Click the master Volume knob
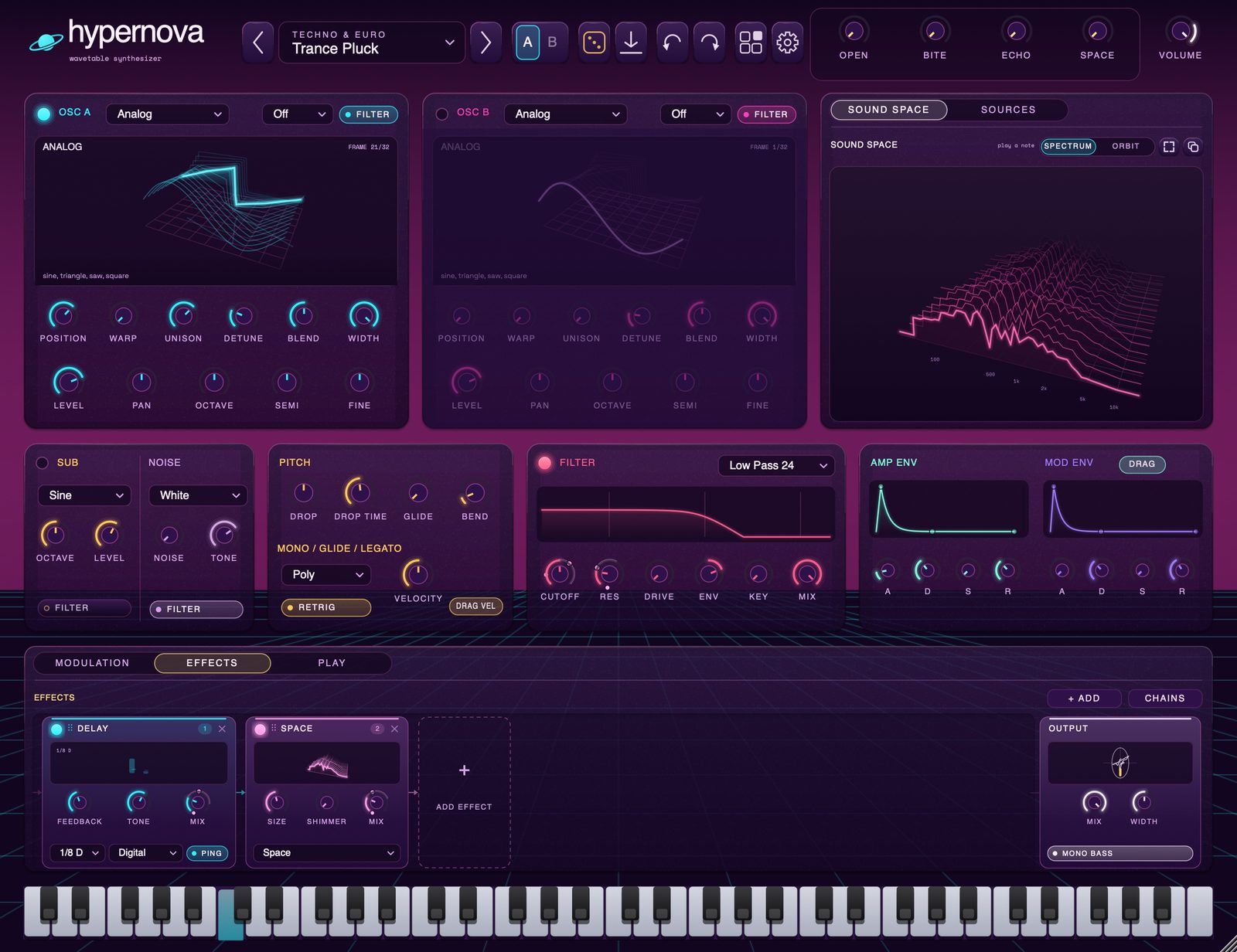The image size is (1237, 952). tap(1180, 31)
